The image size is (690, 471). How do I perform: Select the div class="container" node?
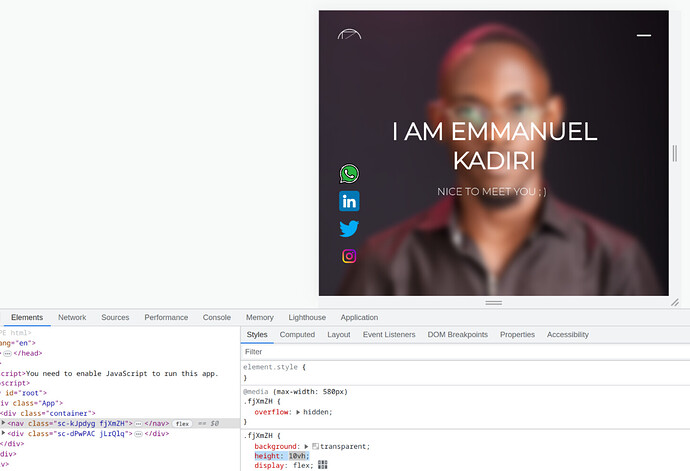(x=48, y=413)
